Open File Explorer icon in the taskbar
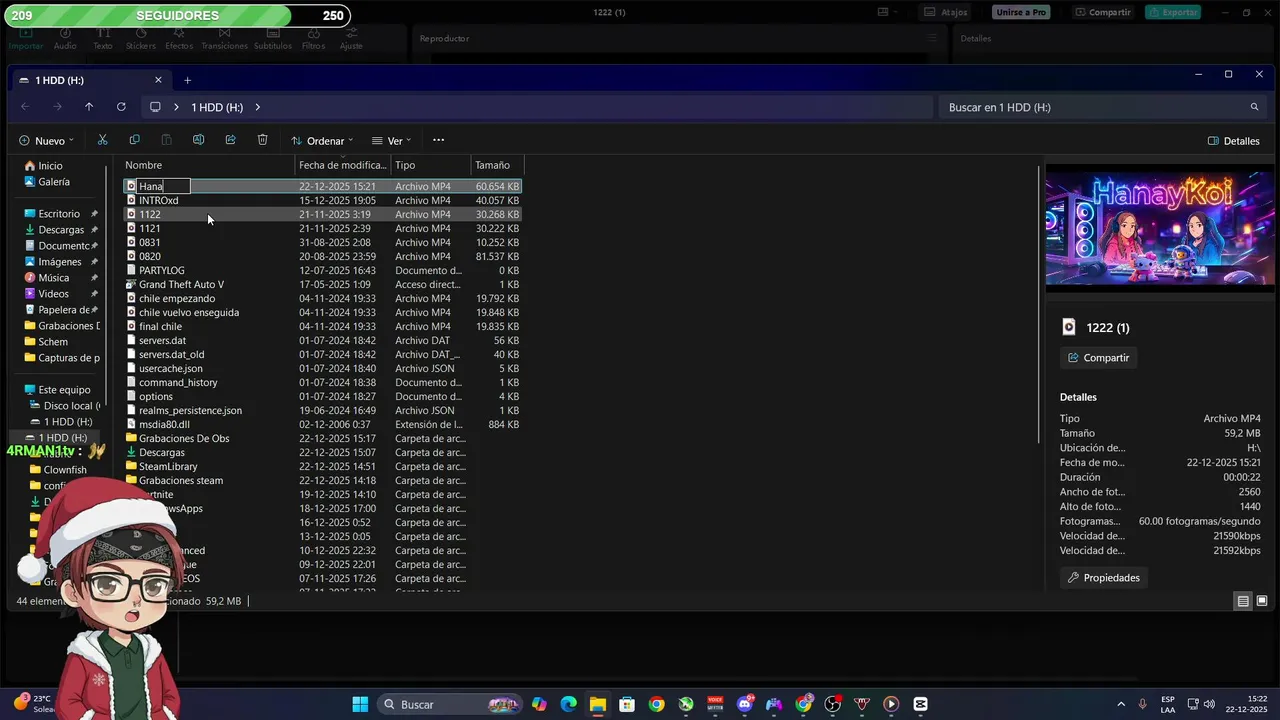The image size is (1280, 720). click(597, 704)
